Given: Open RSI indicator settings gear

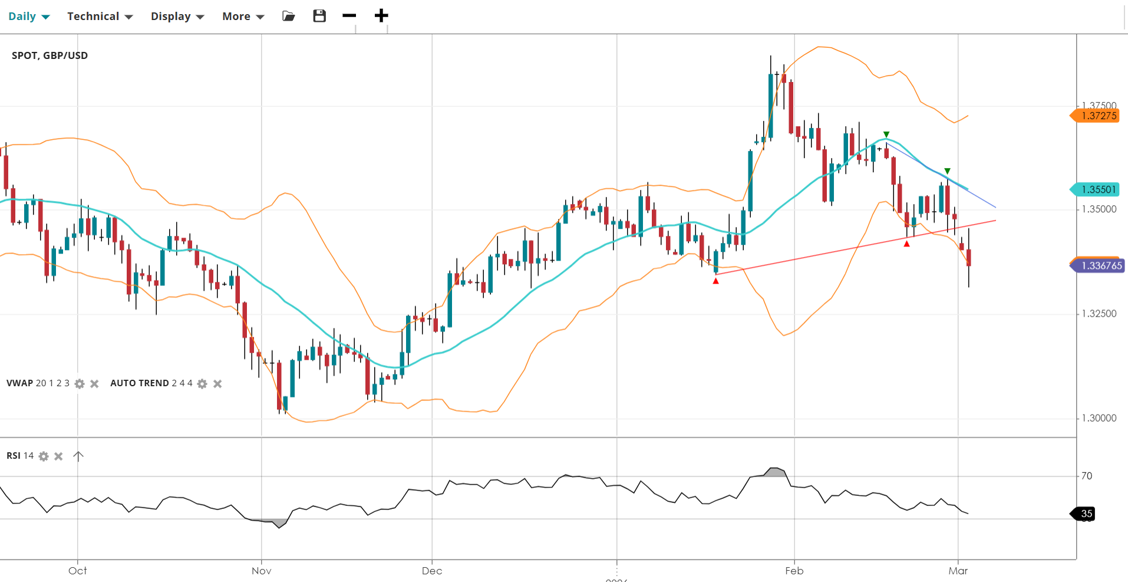Looking at the screenshot, I should pyautogui.click(x=43, y=456).
